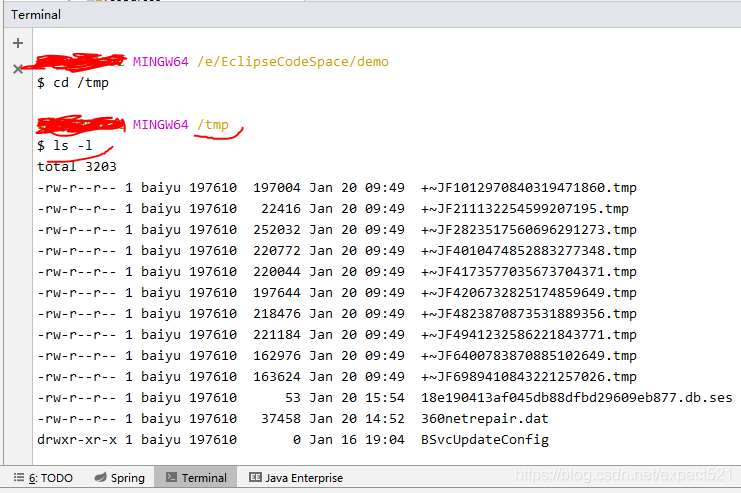Click file size value 162976
This screenshot has height=493, width=741.
click(277, 355)
